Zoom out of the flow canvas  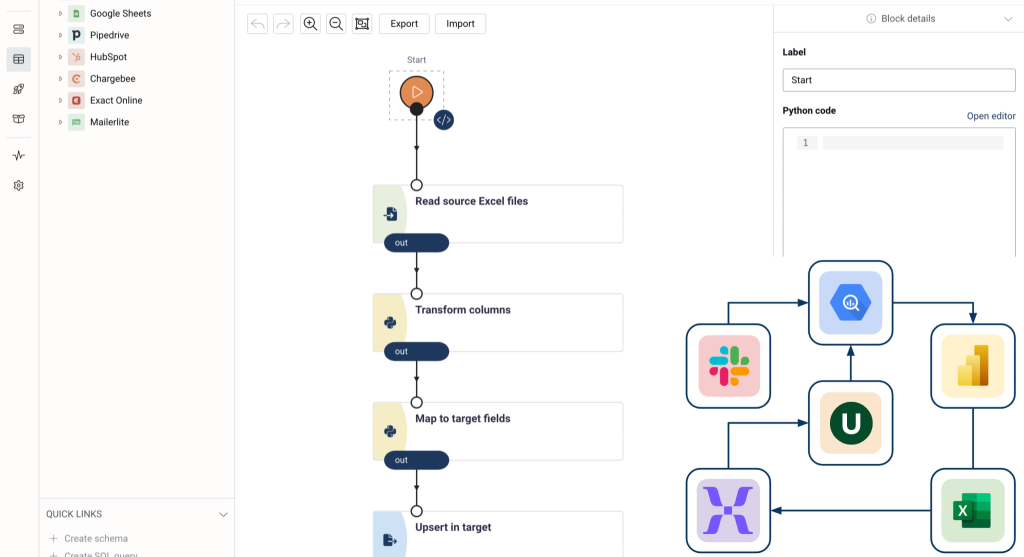click(336, 24)
